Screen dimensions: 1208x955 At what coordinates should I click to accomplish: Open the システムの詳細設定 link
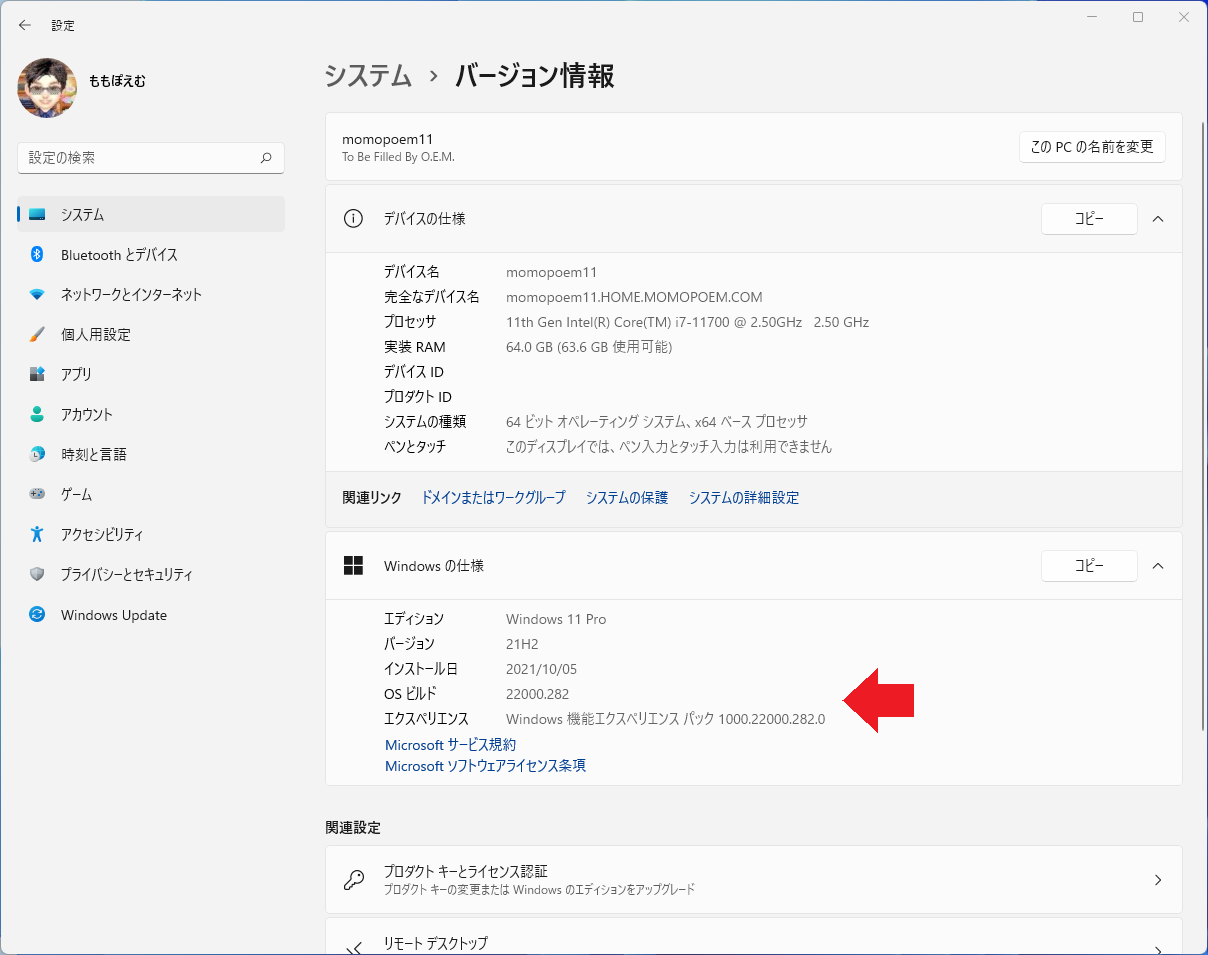(x=744, y=498)
